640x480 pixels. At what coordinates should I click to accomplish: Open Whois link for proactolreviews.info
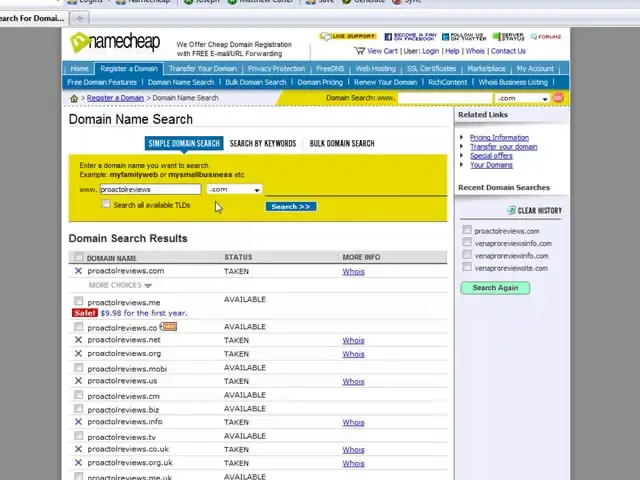coord(353,422)
